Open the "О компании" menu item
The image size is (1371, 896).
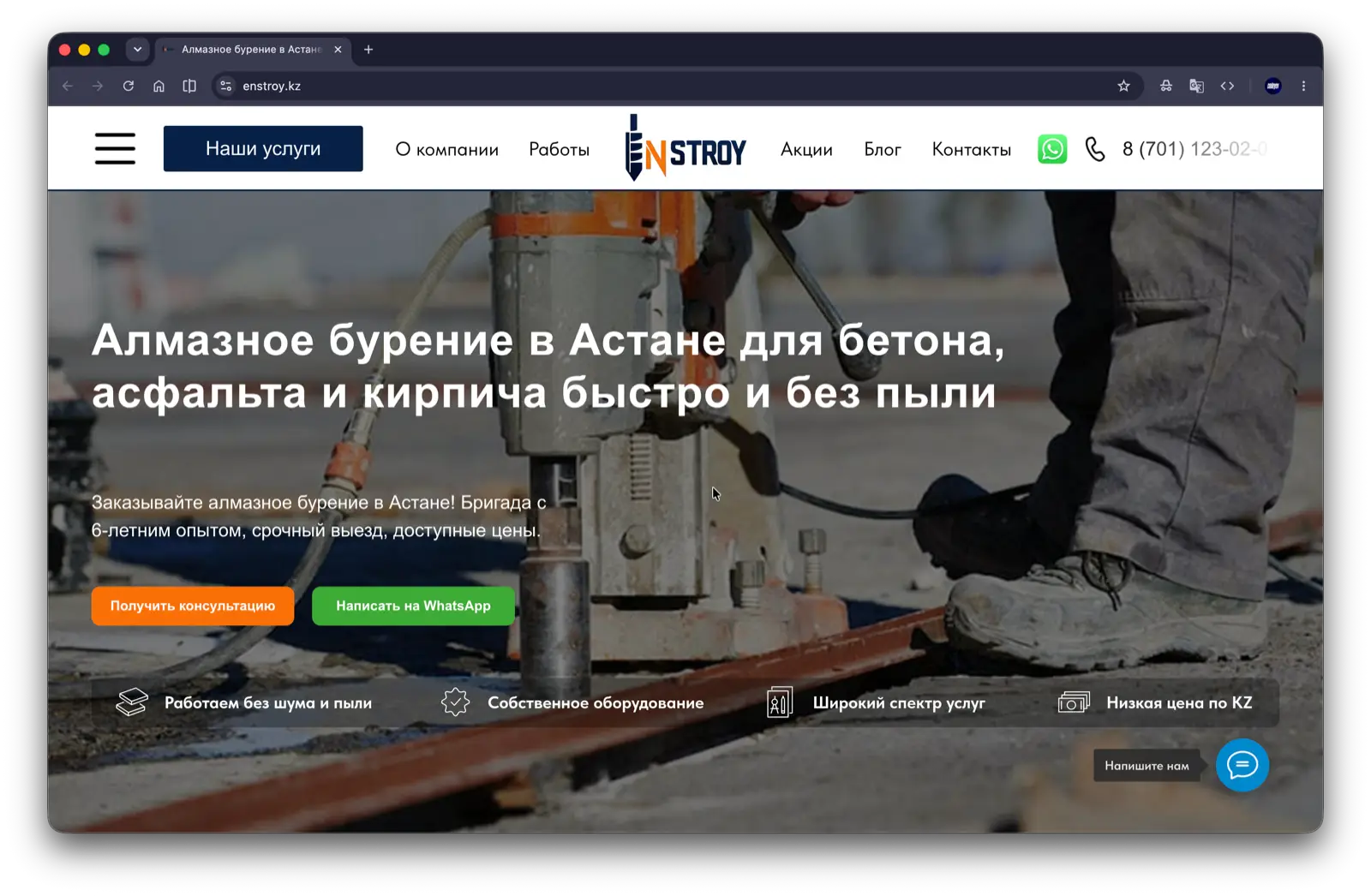click(446, 149)
